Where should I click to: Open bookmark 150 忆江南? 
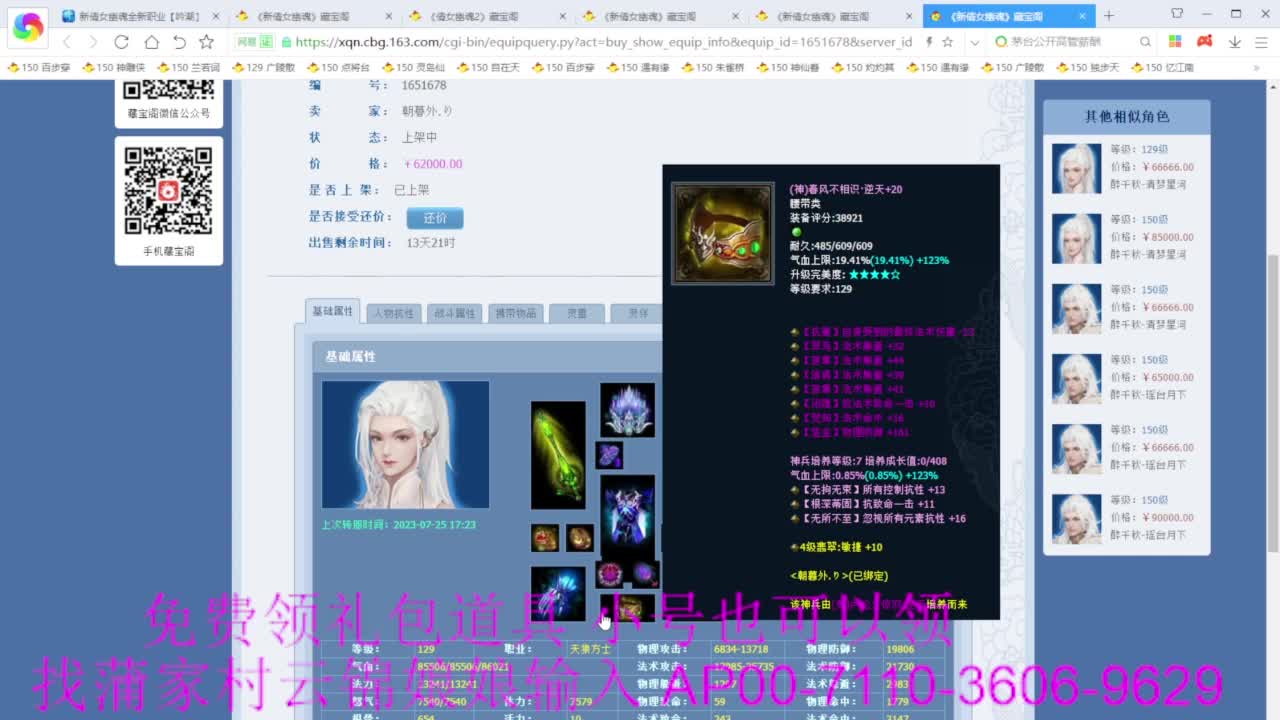pos(1164,67)
